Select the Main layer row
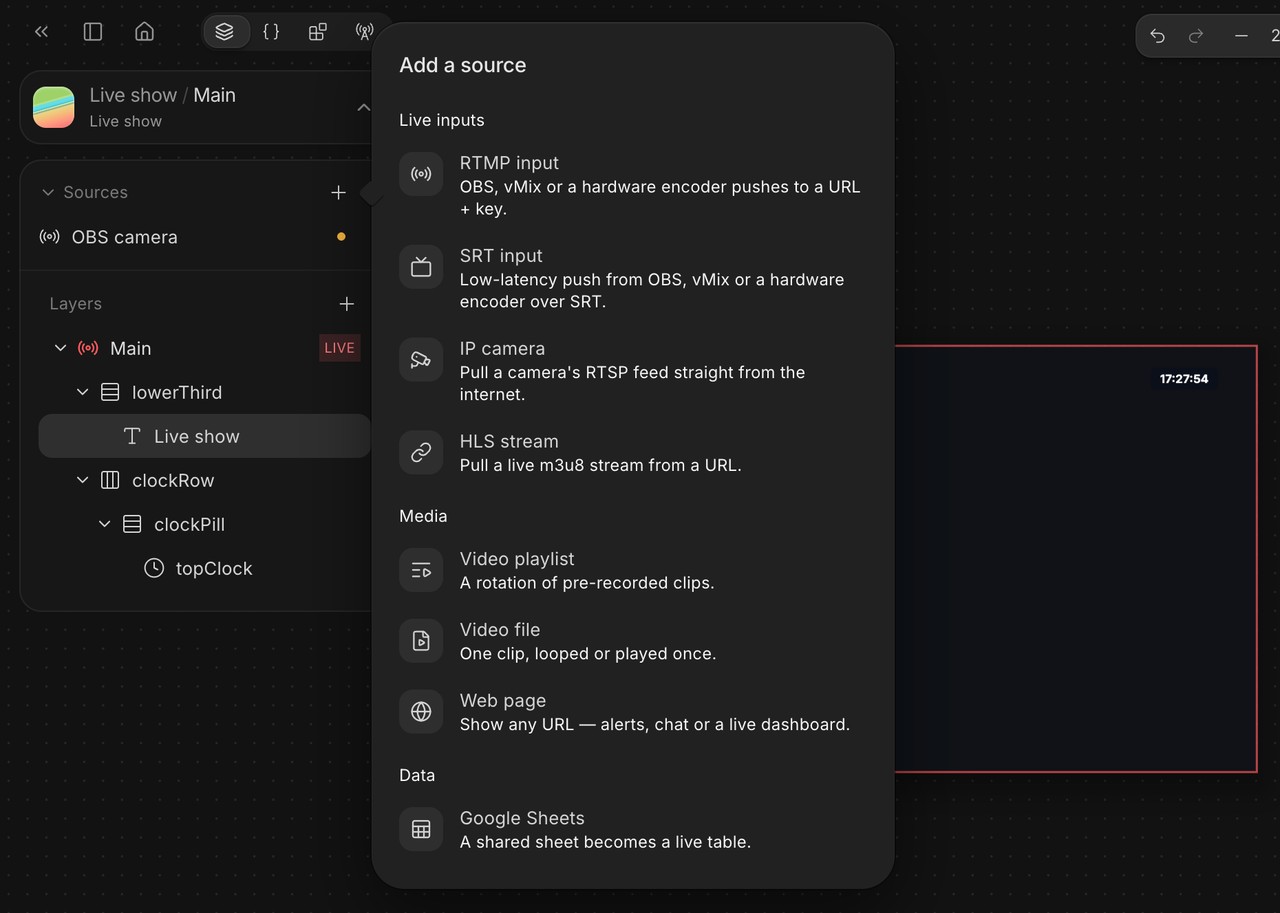1280x913 pixels. [205, 348]
